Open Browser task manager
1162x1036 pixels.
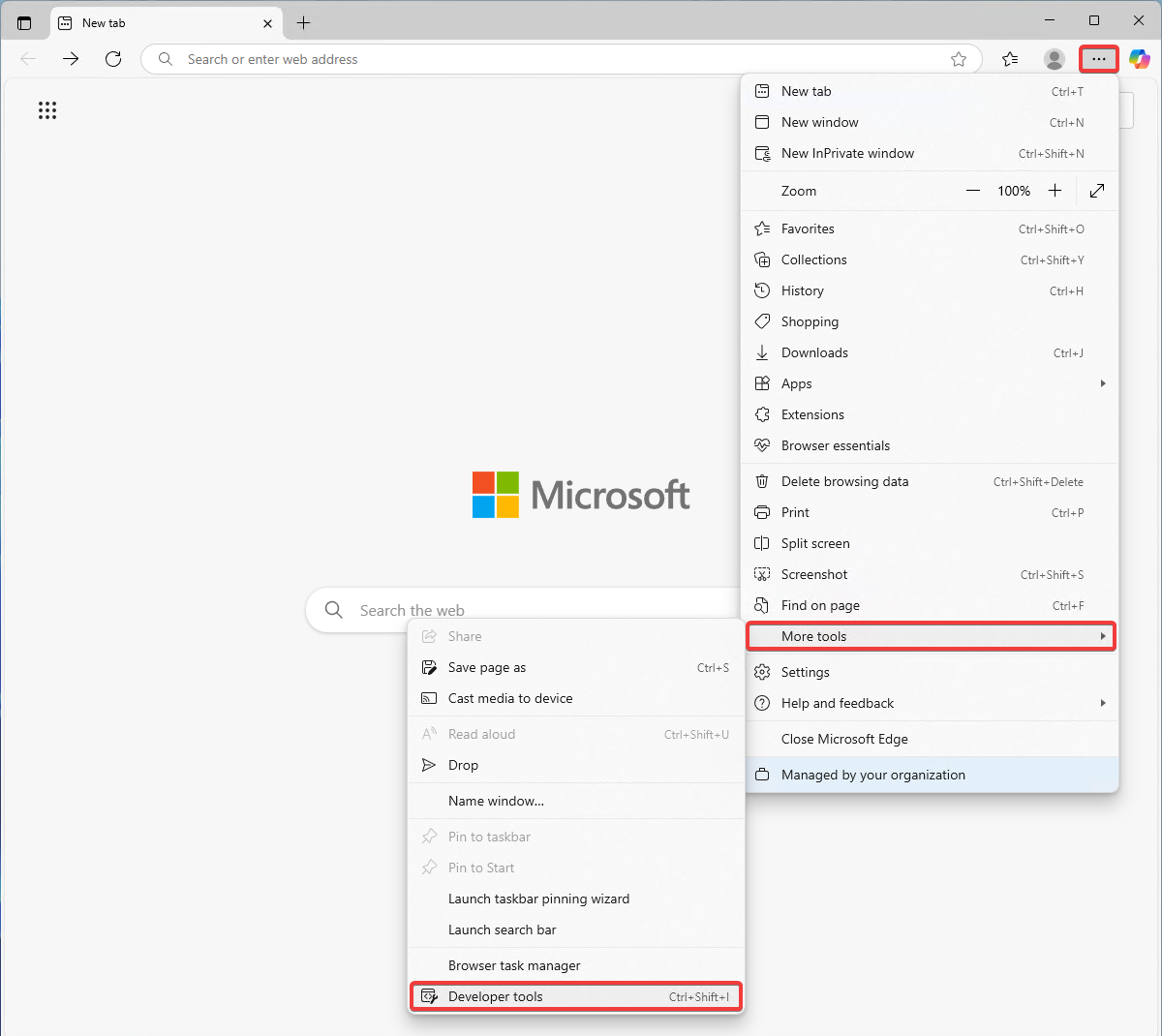click(x=514, y=965)
